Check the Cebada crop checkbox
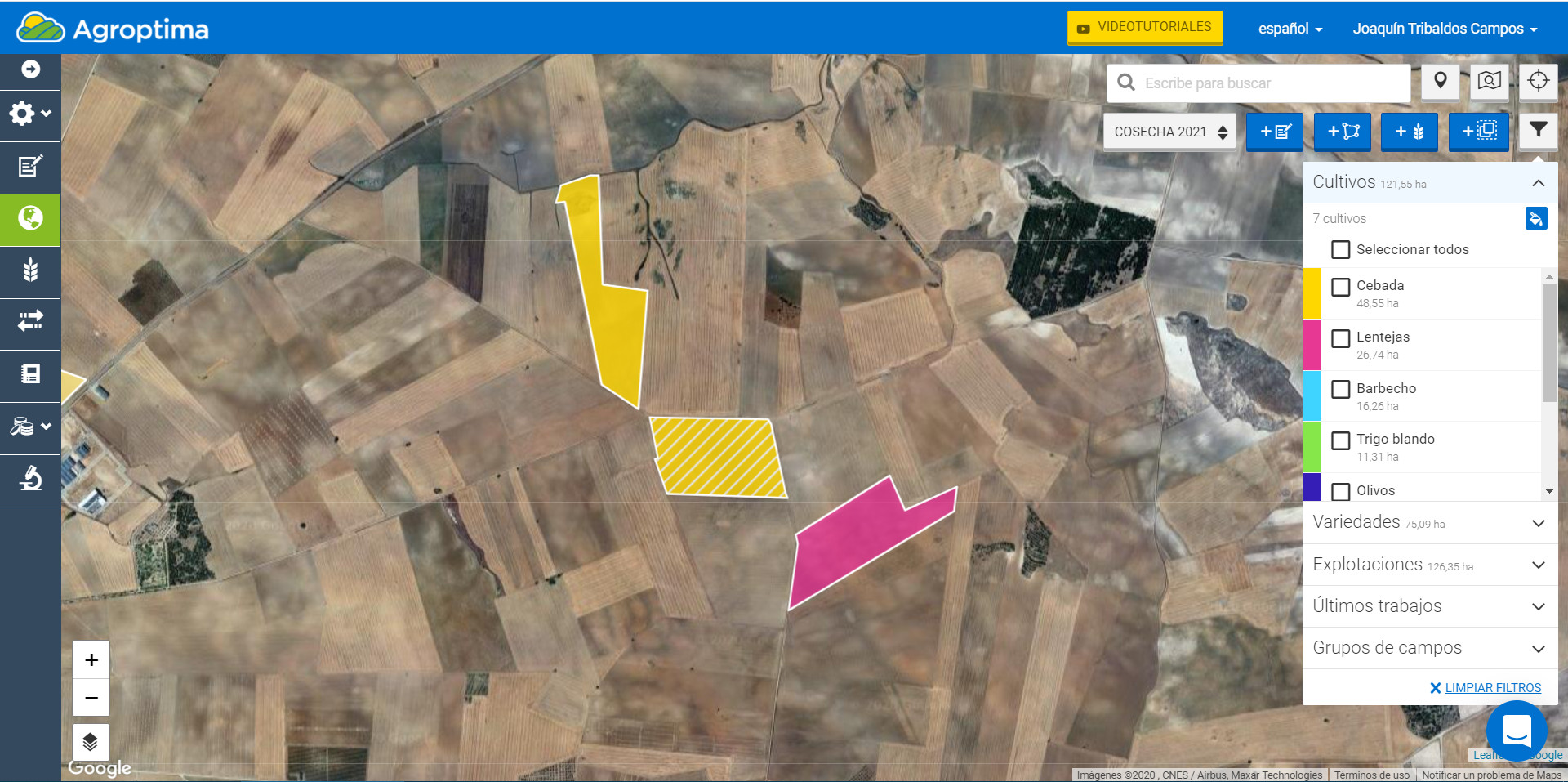The image size is (1568, 782). pyautogui.click(x=1340, y=287)
